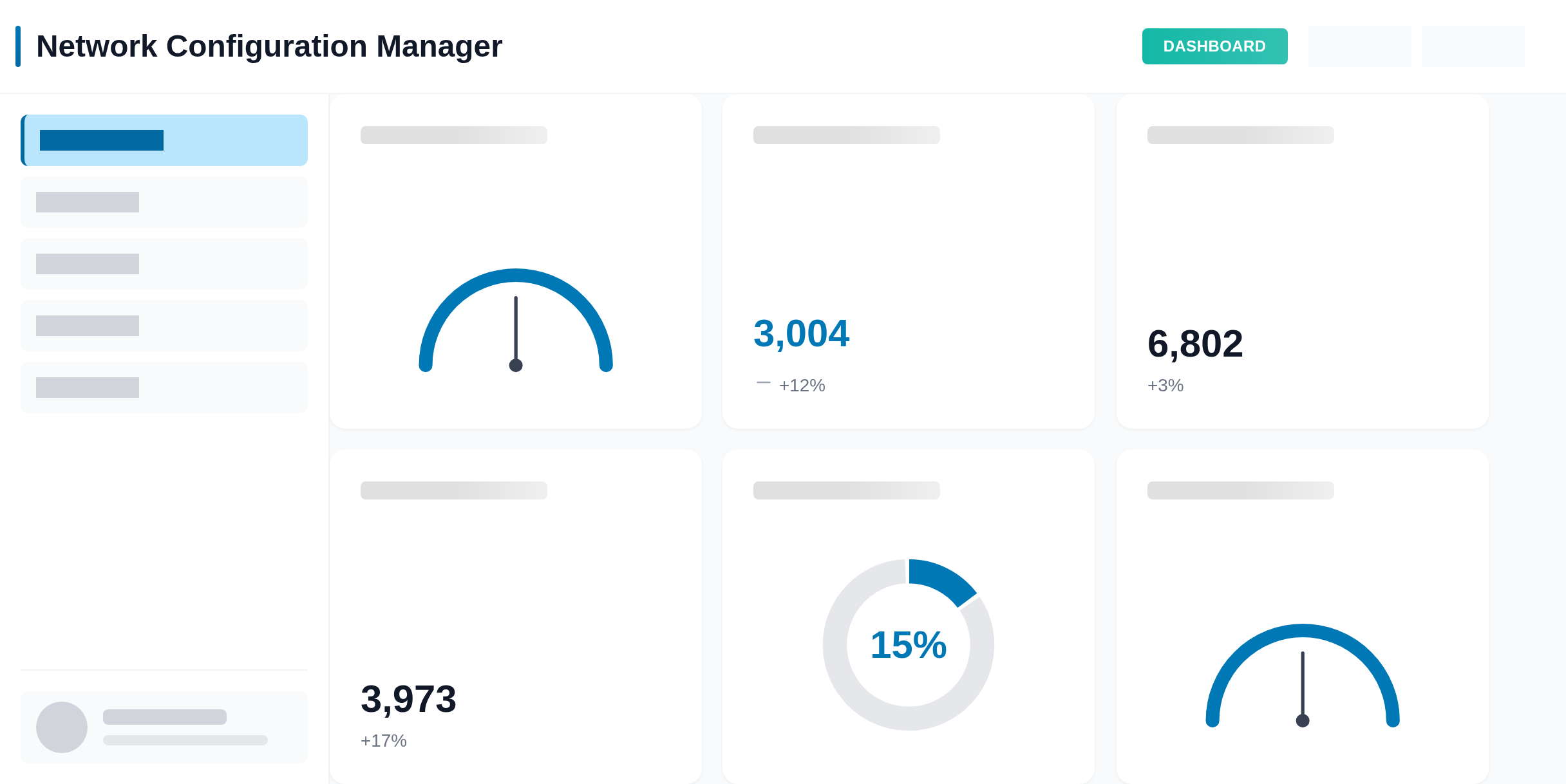Open the fourth sidebar navigation item
The width and height of the screenshot is (1566, 784).
coord(164,326)
